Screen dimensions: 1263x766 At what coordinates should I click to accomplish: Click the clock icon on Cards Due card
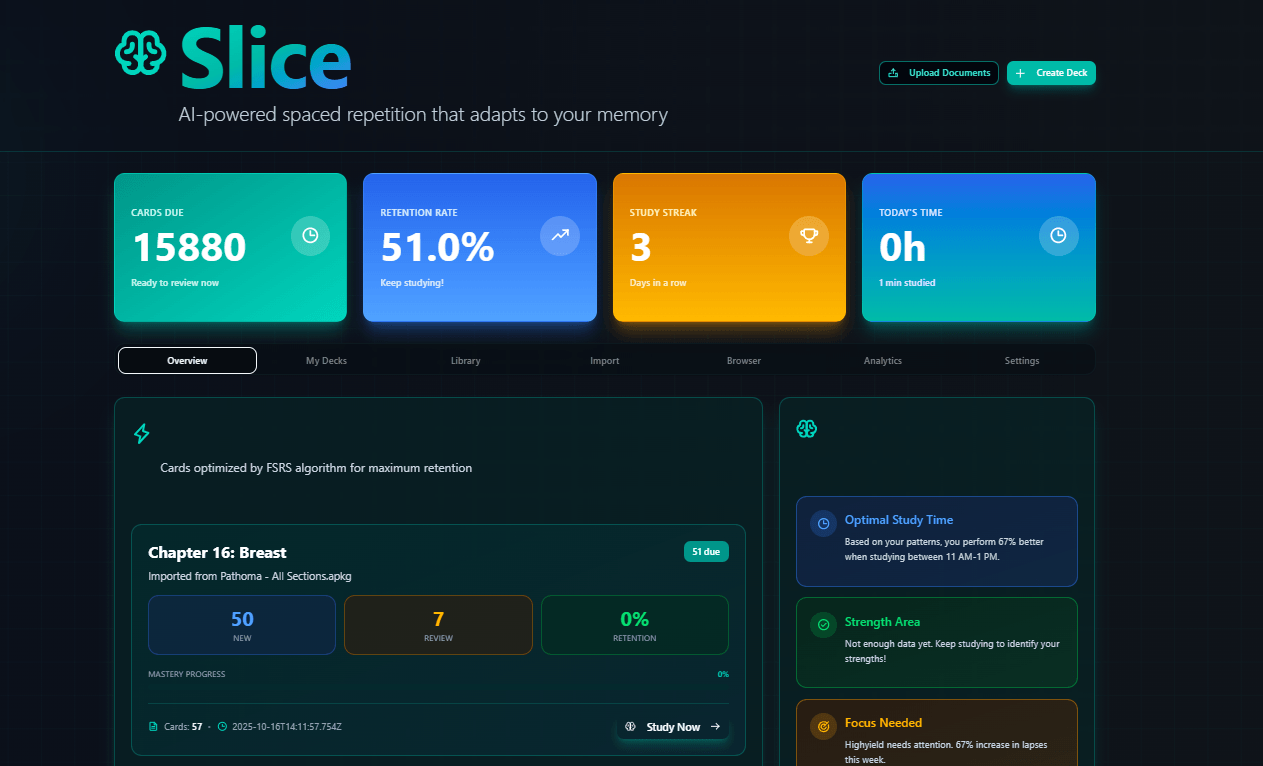tap(310, 236)
